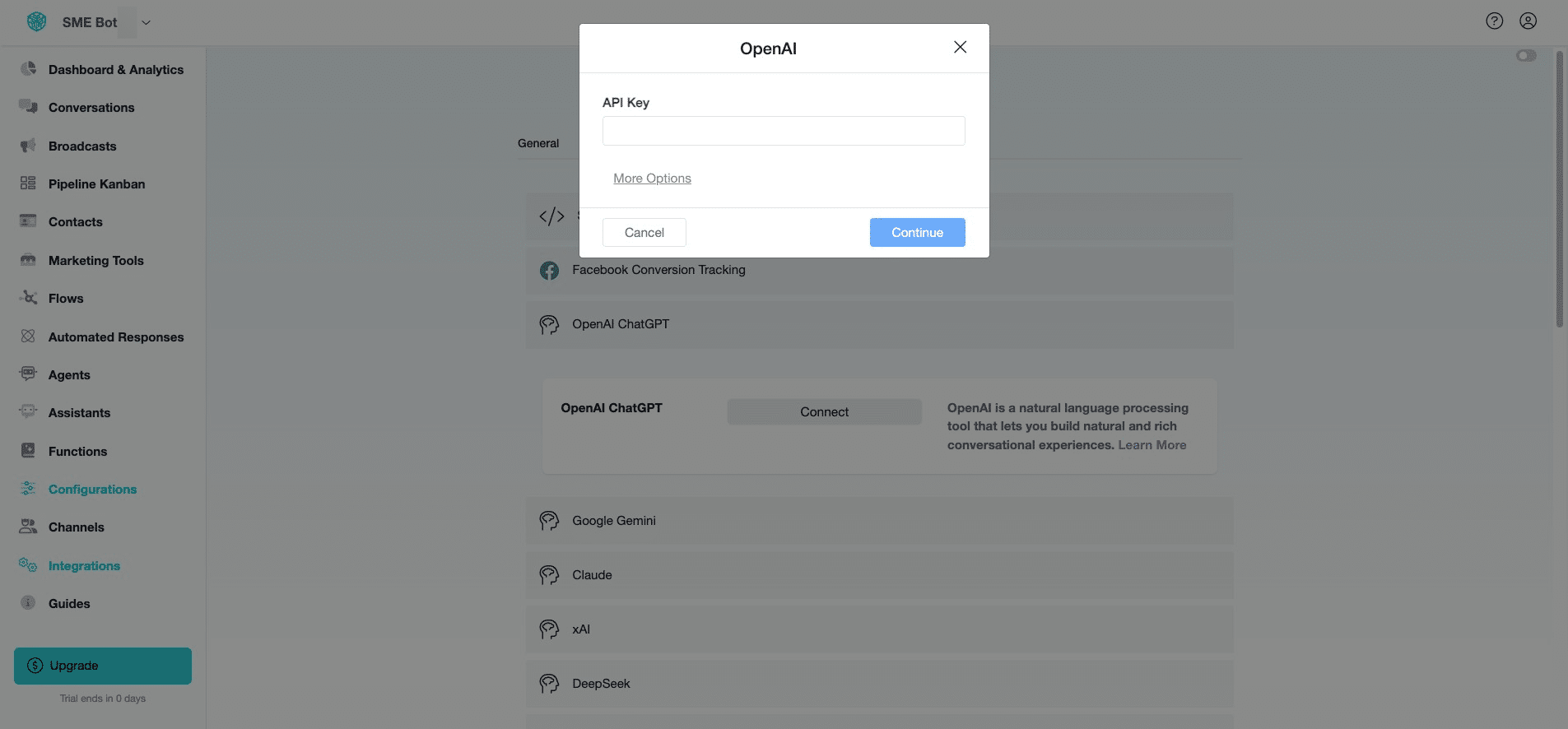Open Integrations in sidebar
The width and height of the screenshot is (1568, 729).
coord(84,566)
